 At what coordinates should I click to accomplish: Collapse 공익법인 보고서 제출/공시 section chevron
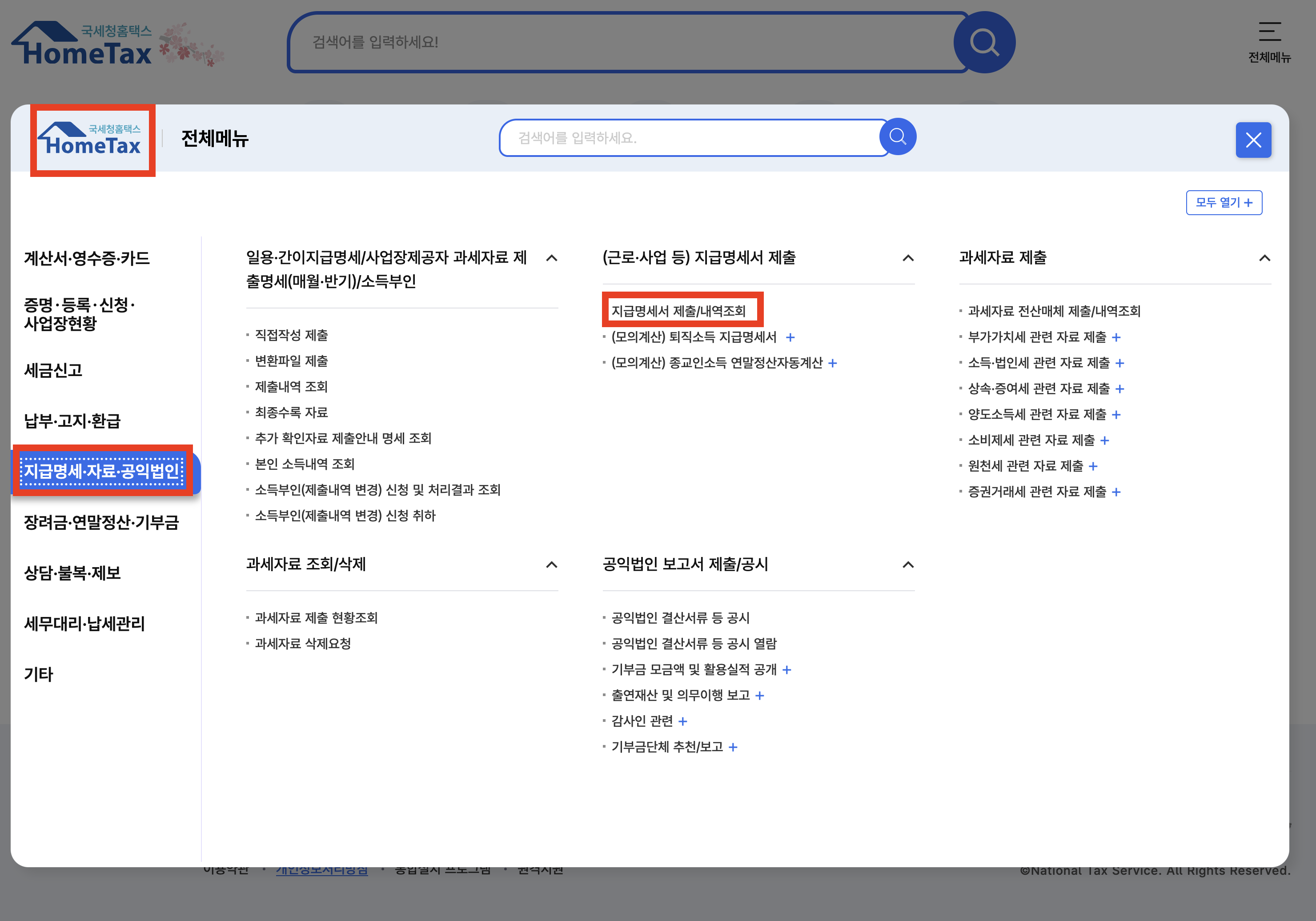point(908,565)
